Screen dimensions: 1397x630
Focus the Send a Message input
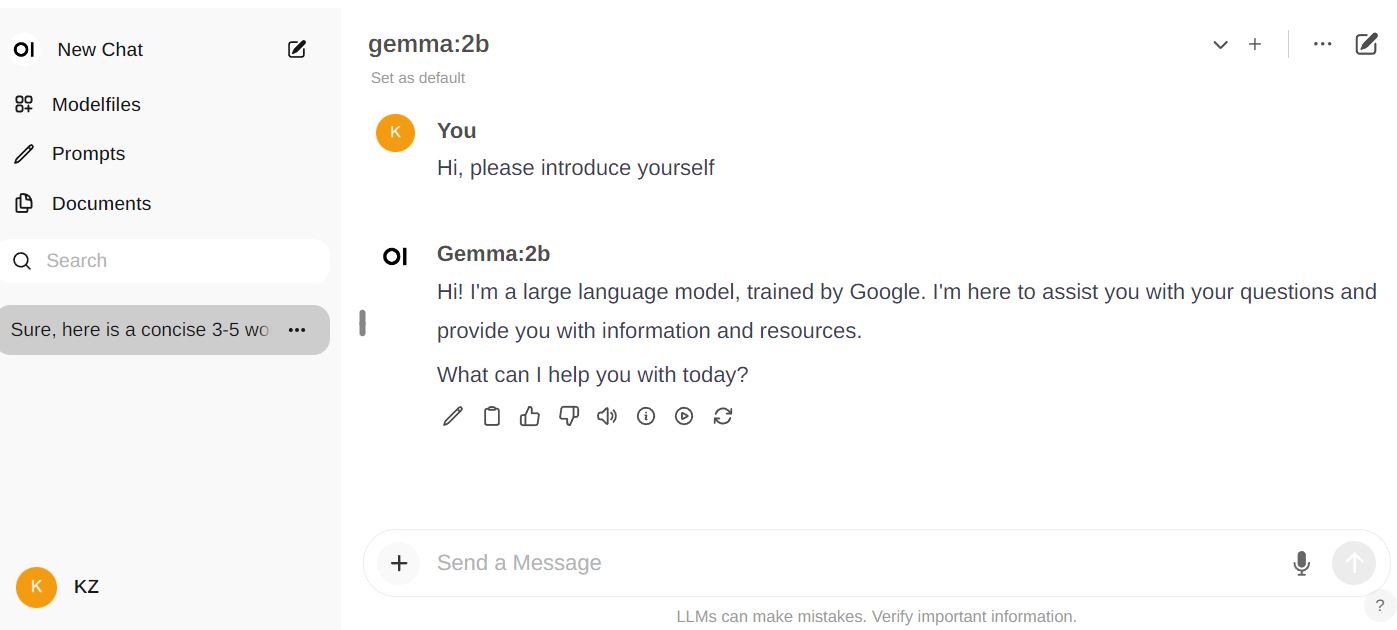point(855,563)
